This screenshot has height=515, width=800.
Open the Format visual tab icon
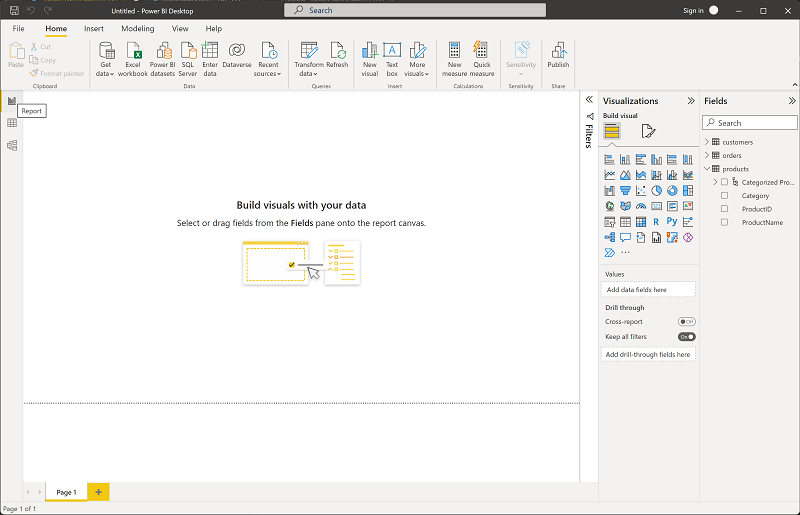[648, 131]
